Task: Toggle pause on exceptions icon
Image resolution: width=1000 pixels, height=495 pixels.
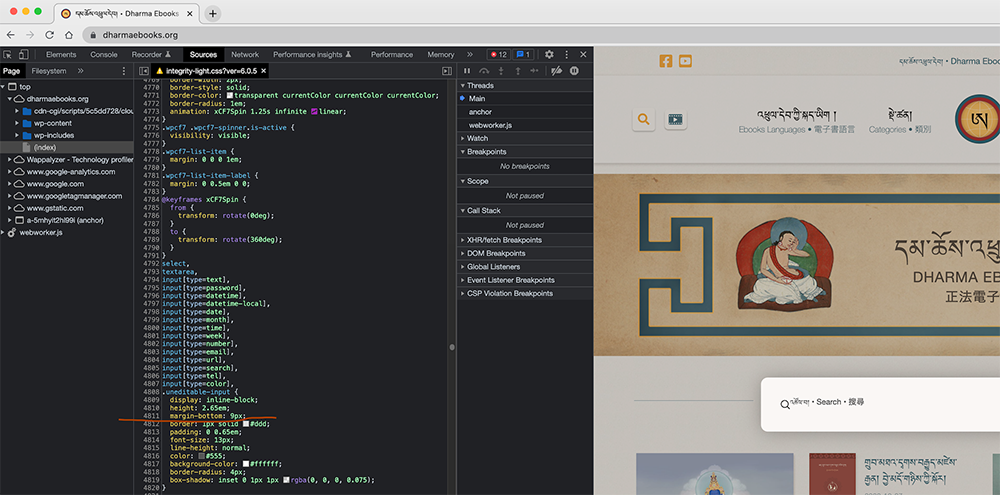Action: (x=574, y=71)
